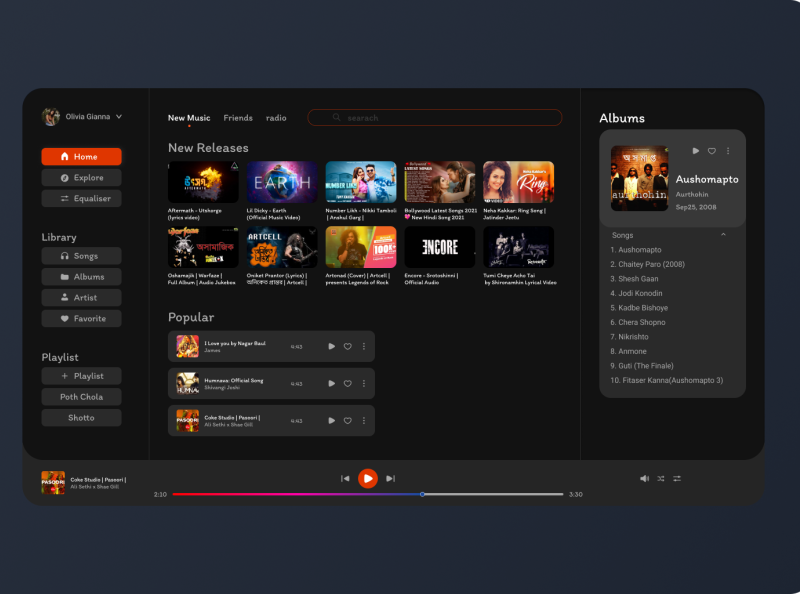Switch to the Friends tab
800x594 pixels.
[238, 118]
